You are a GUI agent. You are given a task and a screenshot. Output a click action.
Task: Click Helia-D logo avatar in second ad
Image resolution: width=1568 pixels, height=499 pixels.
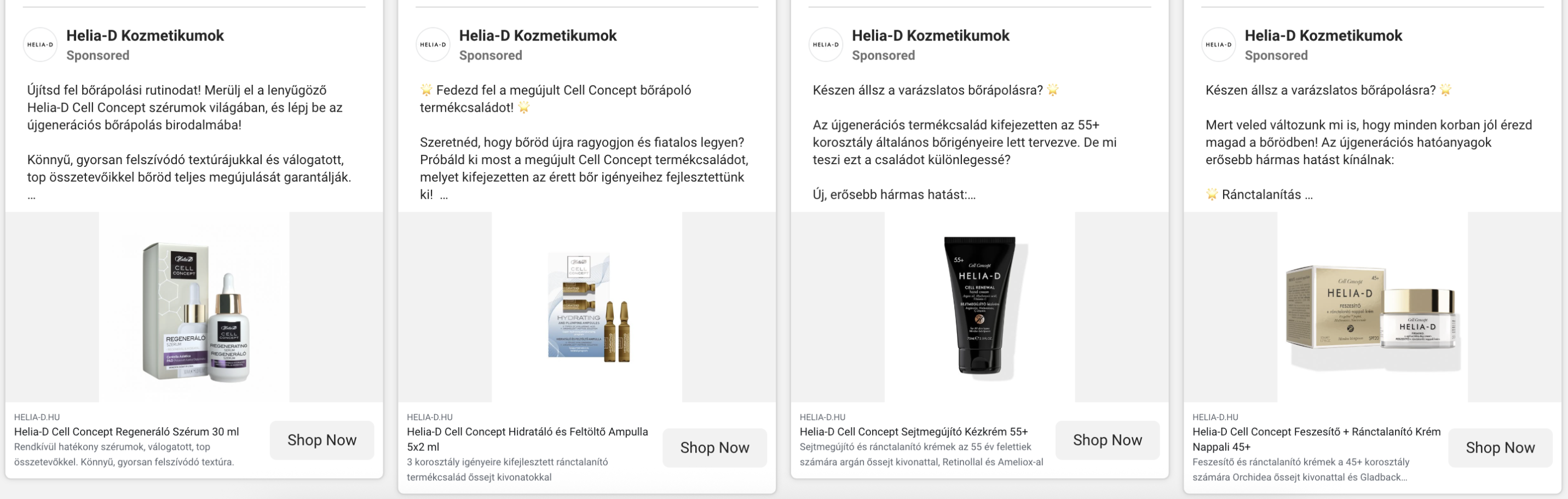click(433, 44)
